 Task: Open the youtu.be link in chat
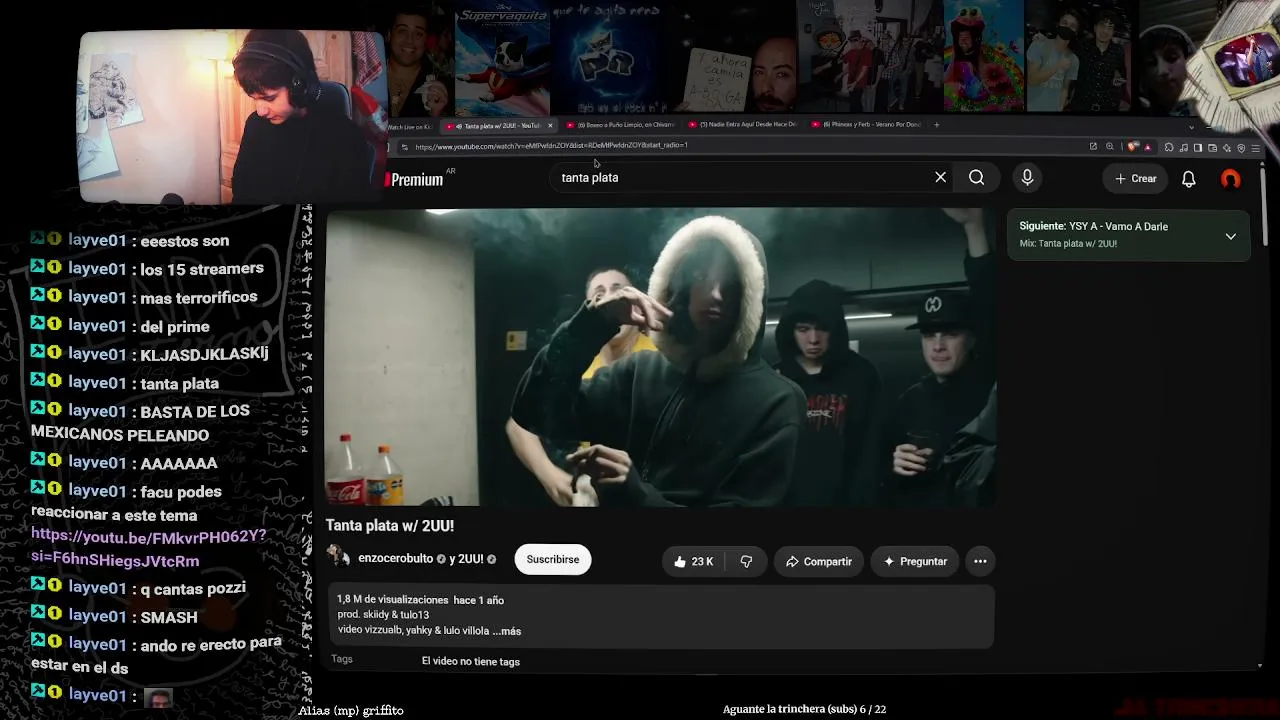(x=149, y=548)
